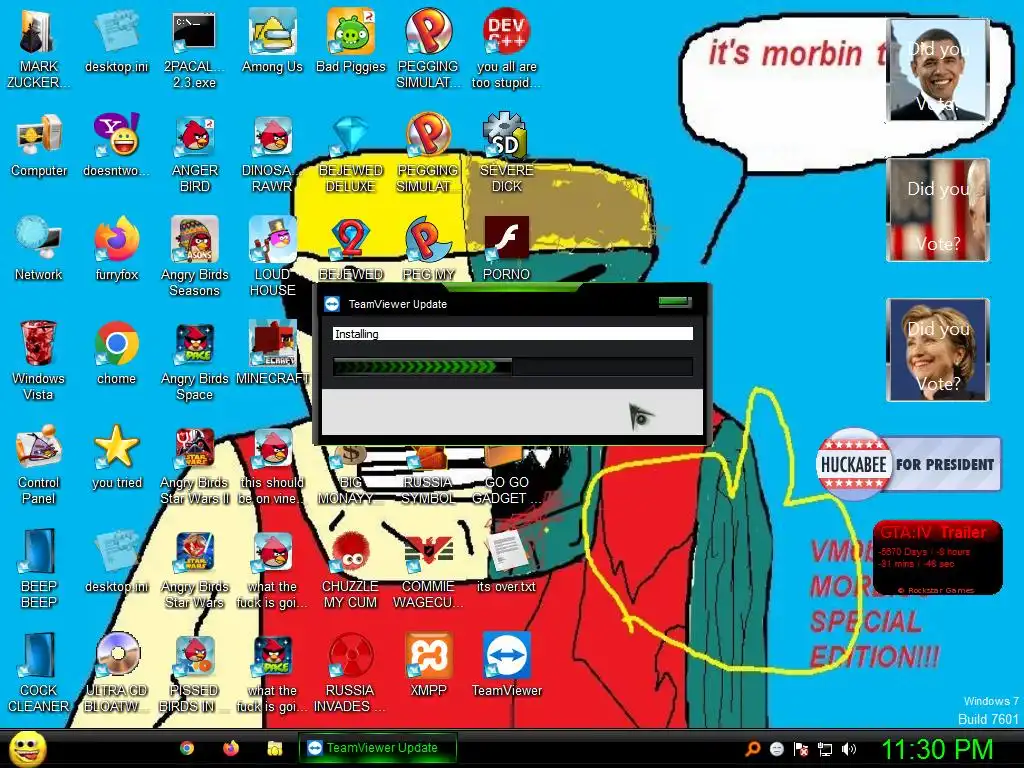Image resolution: width=1024 pixels, height=768 pixels.
Task: Select the BEEP BEEP icon
Action: [39, 568]
